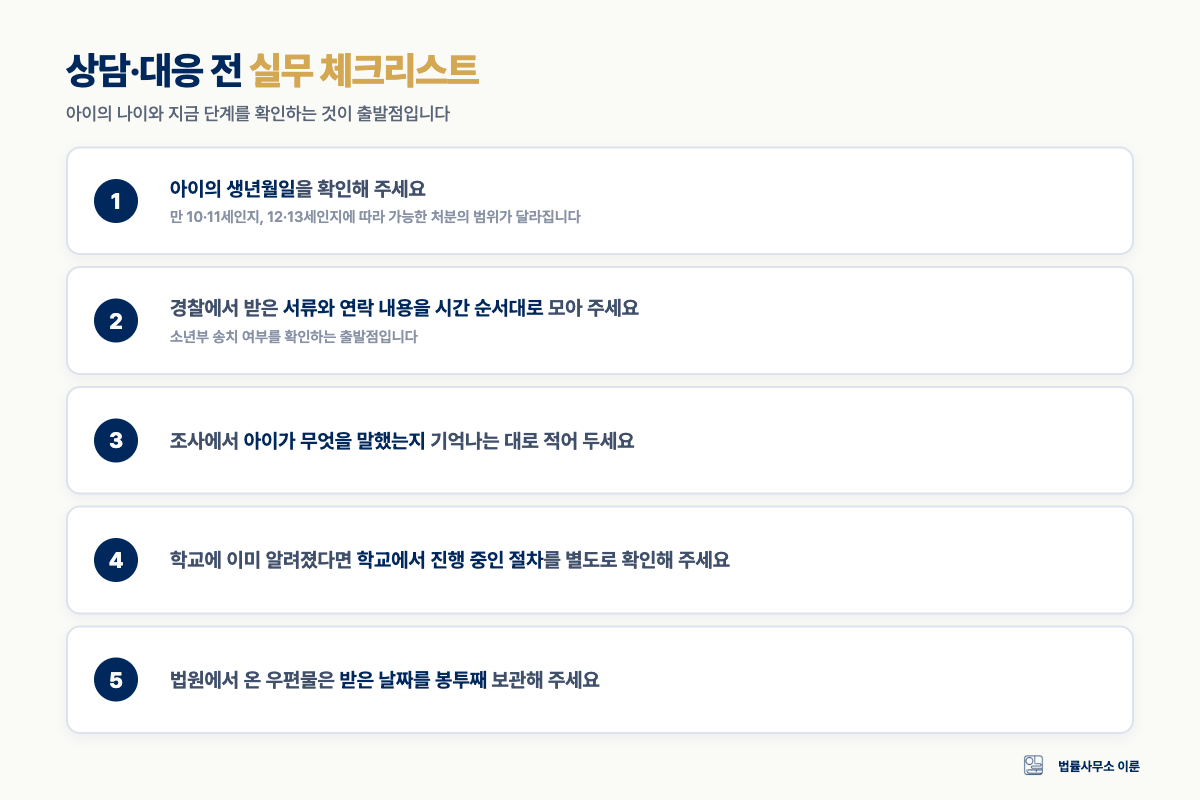Select the 경찰에서 받은 서류와 연락 heading
Screen dimensions: 1200x800
click(404, 308)
